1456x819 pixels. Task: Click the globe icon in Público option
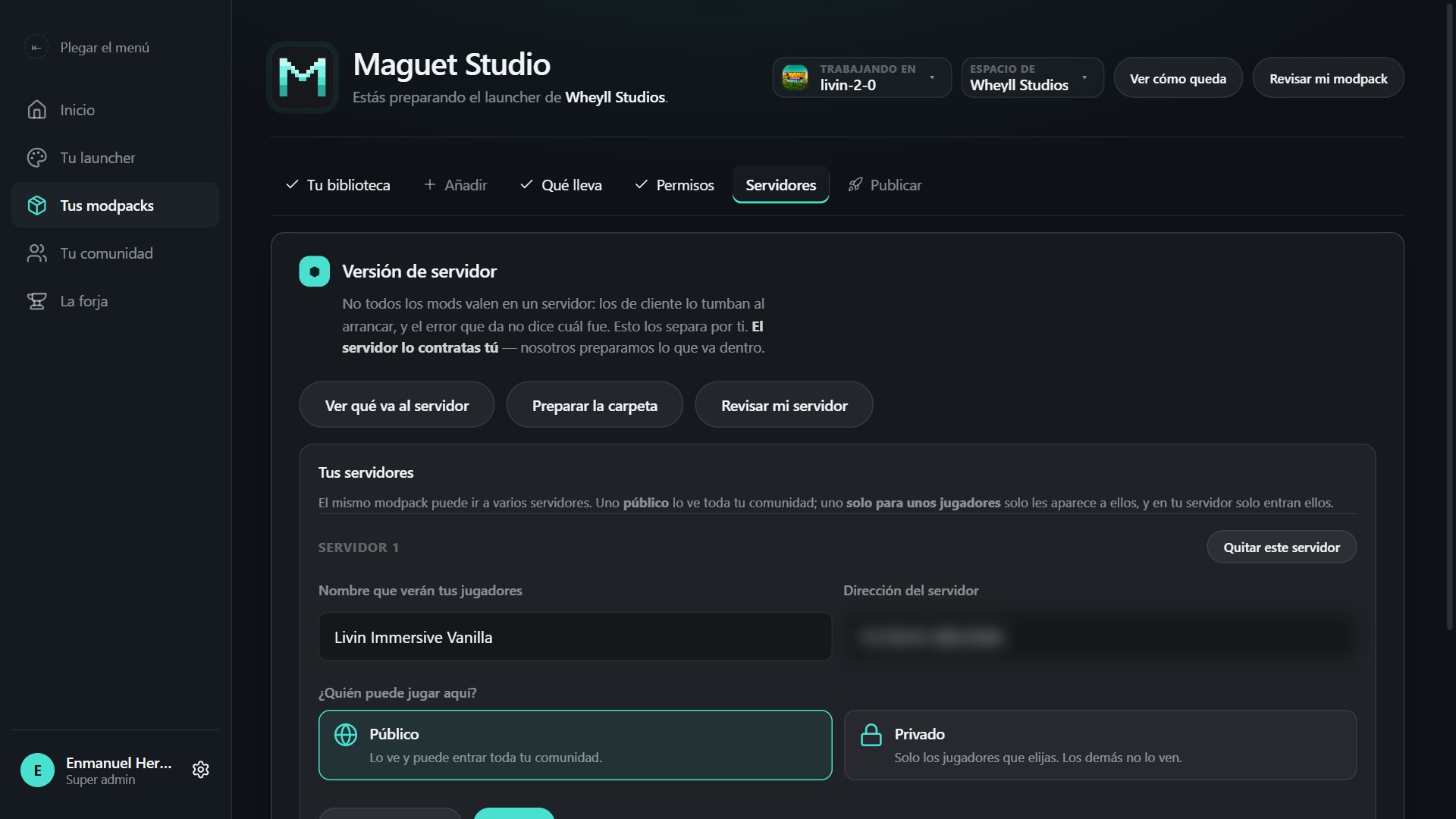coord(346,734)
